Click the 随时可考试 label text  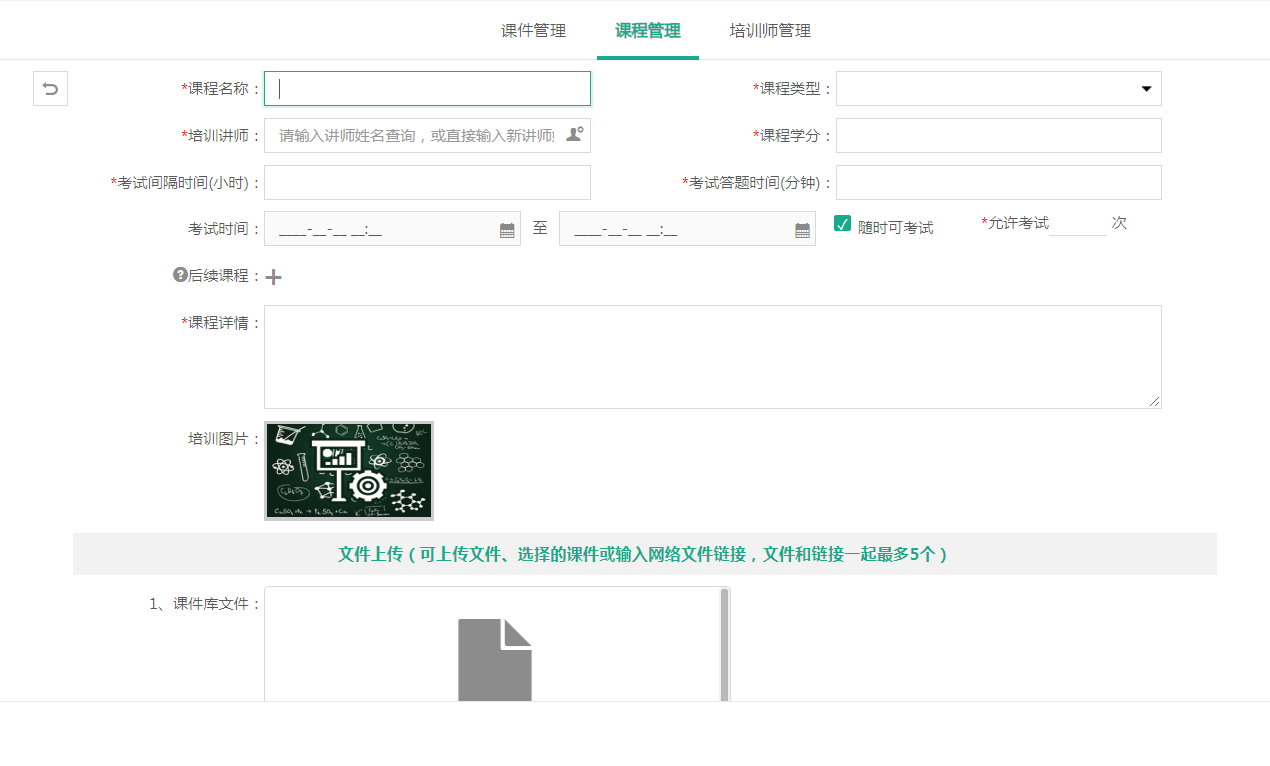896,228
